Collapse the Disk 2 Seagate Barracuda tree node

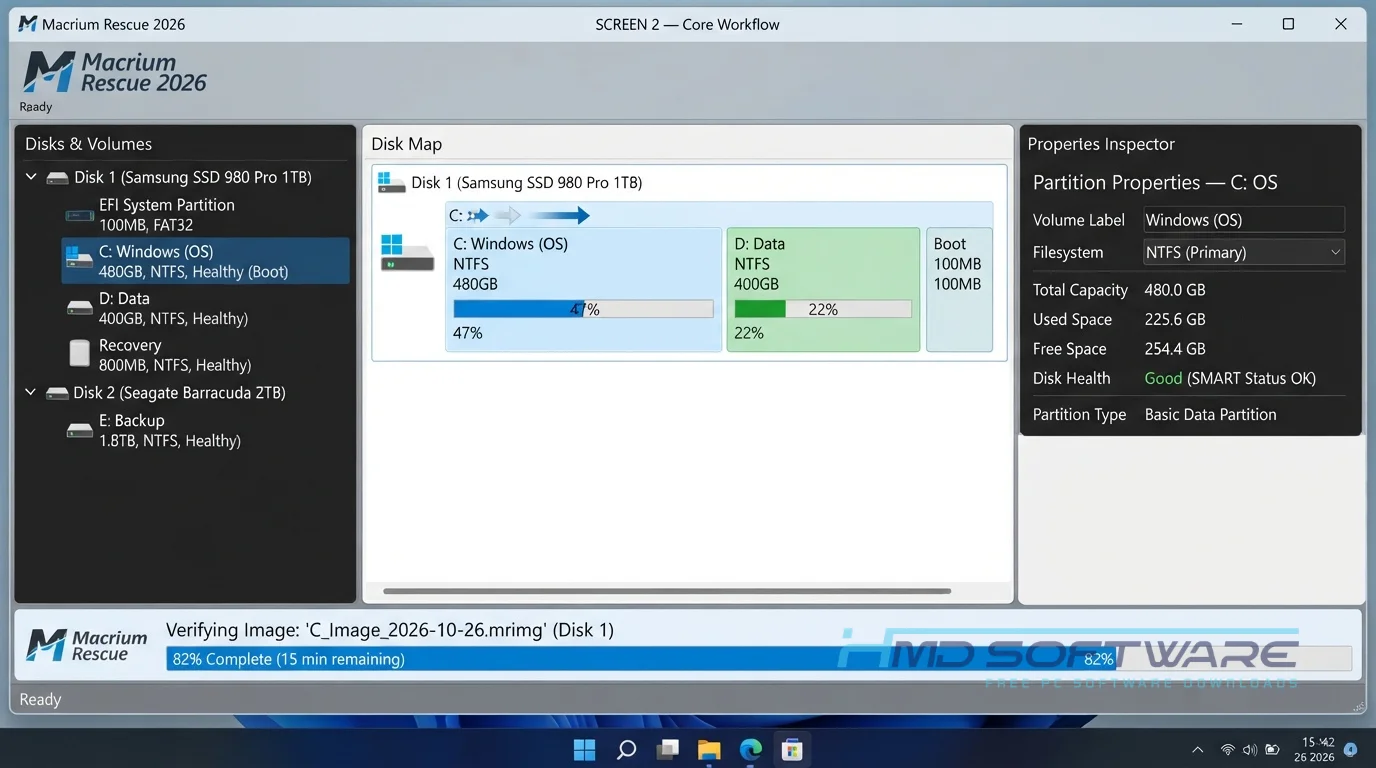[31, 393]
